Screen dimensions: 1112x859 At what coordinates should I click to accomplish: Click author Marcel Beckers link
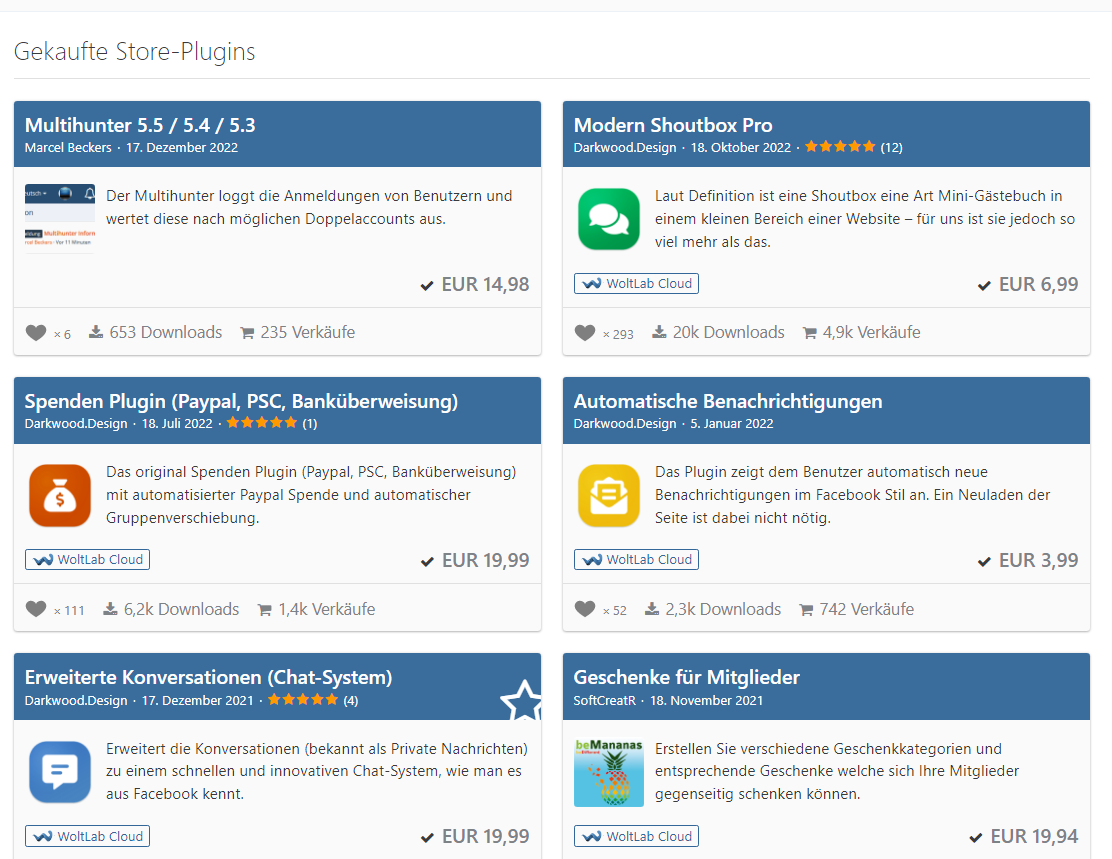[68, 147]
